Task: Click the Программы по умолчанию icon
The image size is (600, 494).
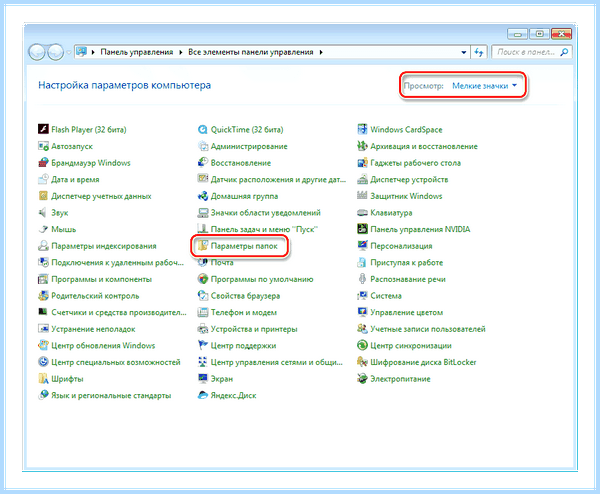Action: (x=202, y=279)
